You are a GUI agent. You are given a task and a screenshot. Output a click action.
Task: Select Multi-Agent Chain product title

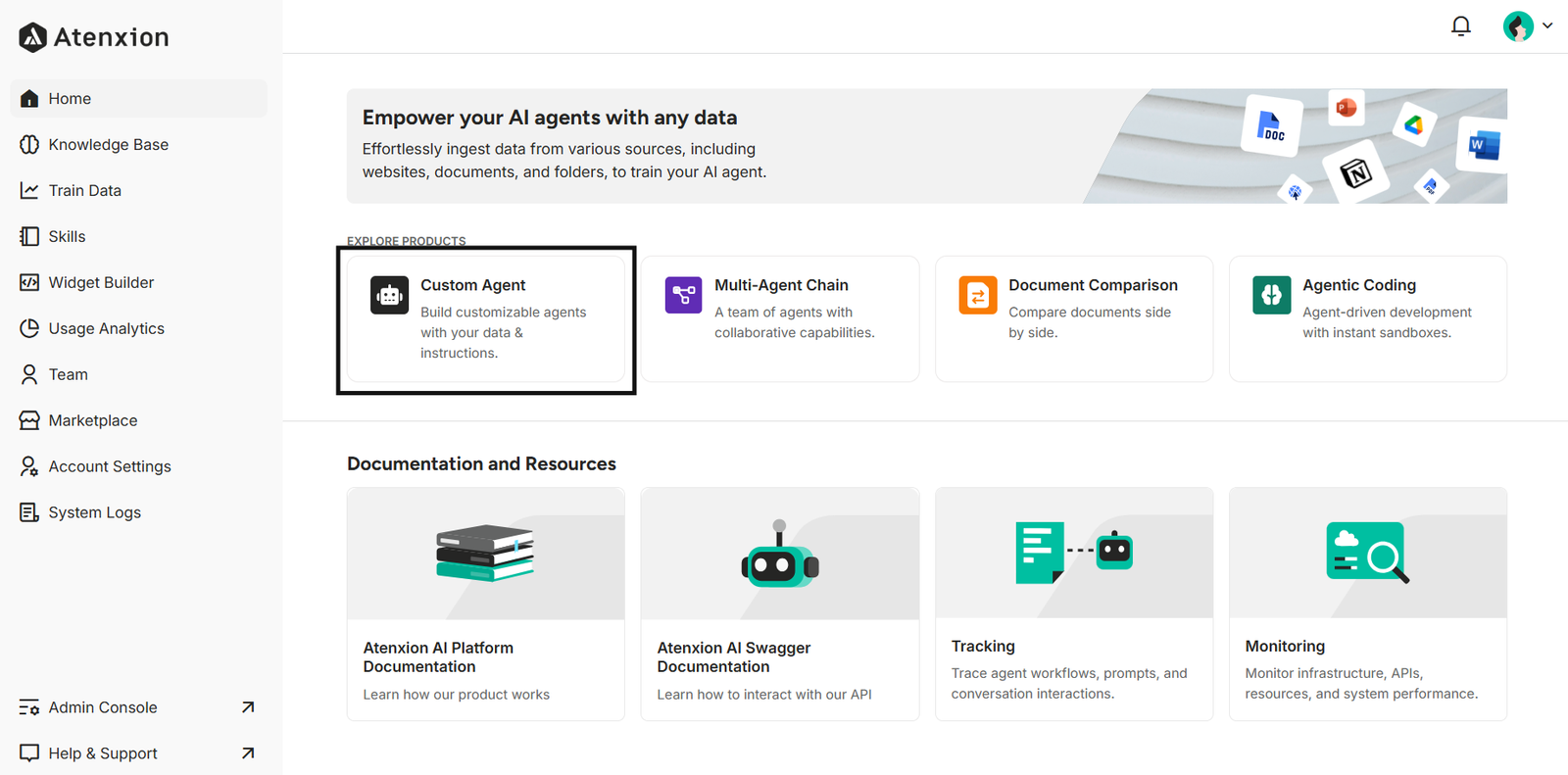point(781,285)
